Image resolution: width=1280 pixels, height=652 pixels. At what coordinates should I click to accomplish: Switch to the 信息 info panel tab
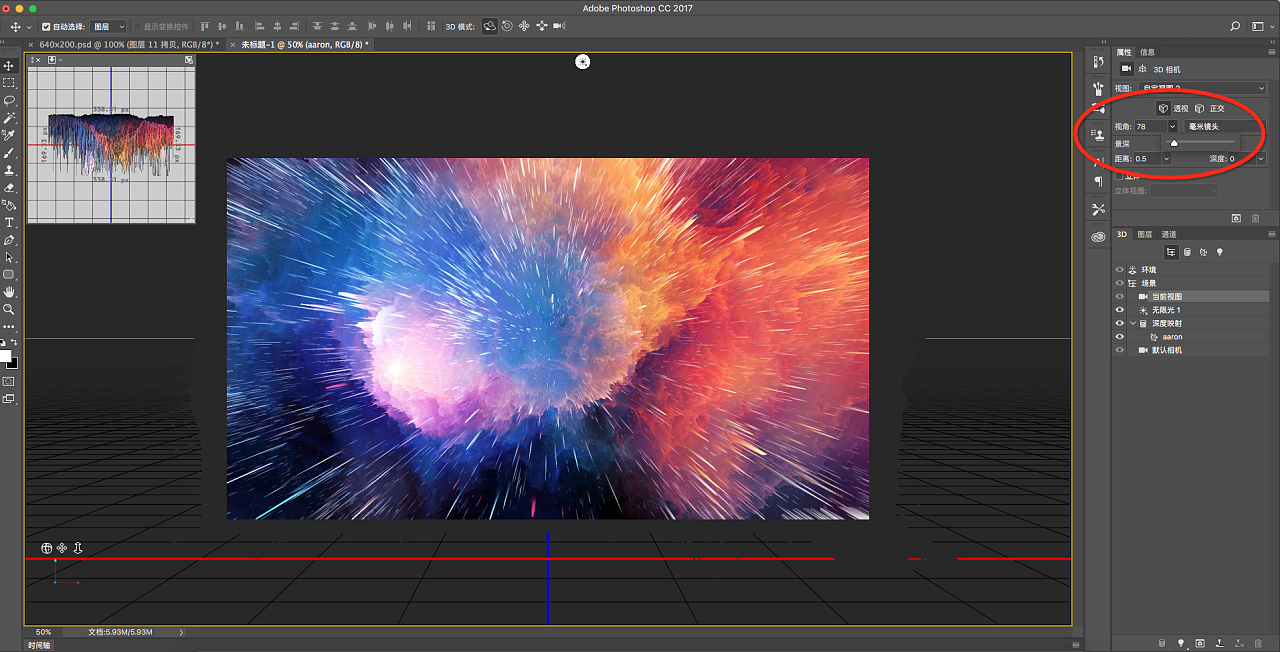(1147, 52)
